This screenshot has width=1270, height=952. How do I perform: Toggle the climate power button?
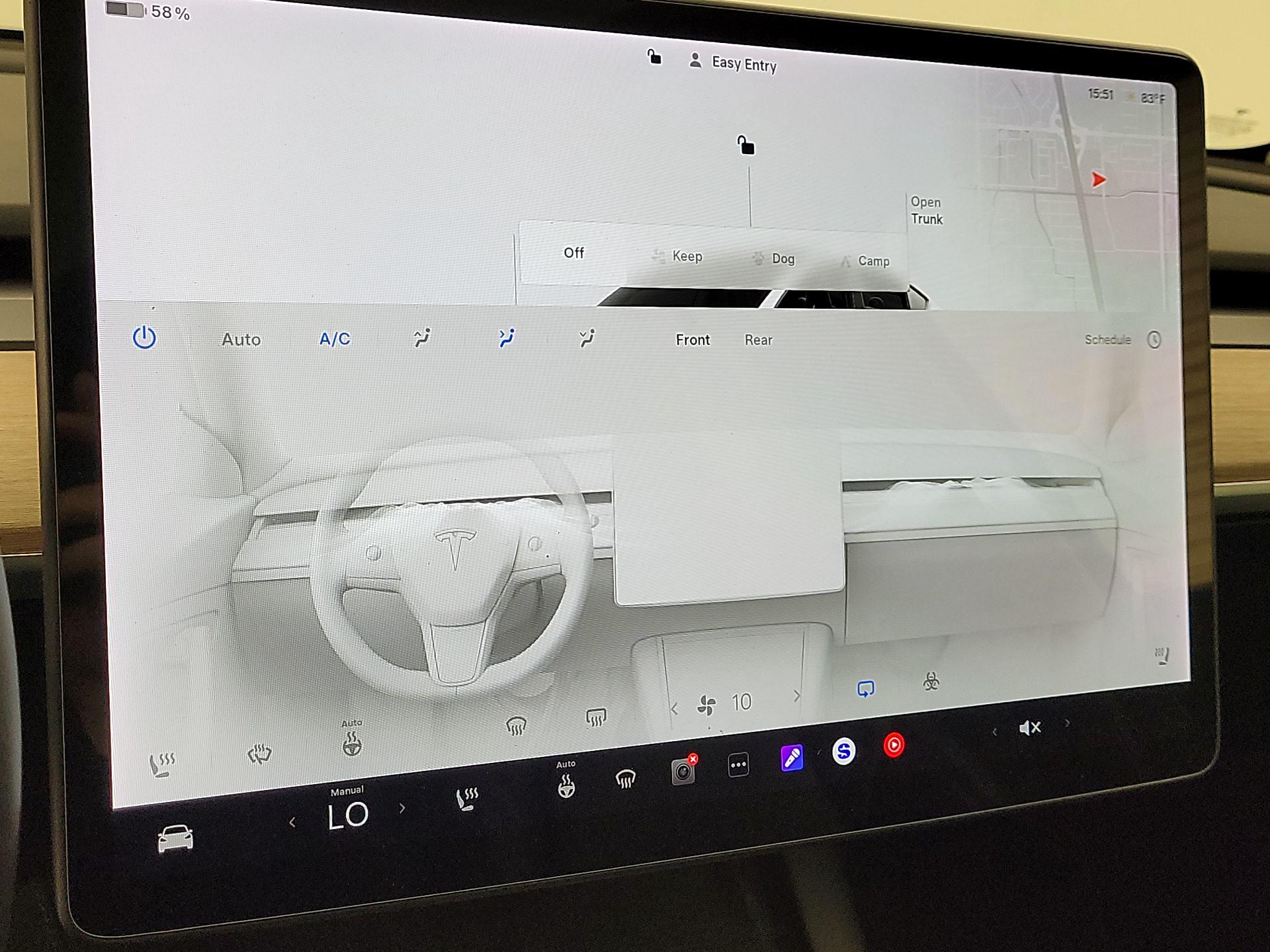point(144,337)
